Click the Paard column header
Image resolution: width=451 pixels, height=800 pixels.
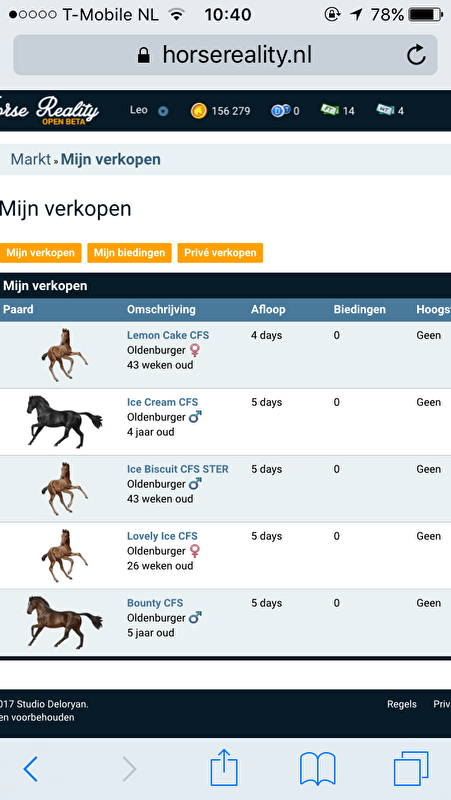coord(18,310)
